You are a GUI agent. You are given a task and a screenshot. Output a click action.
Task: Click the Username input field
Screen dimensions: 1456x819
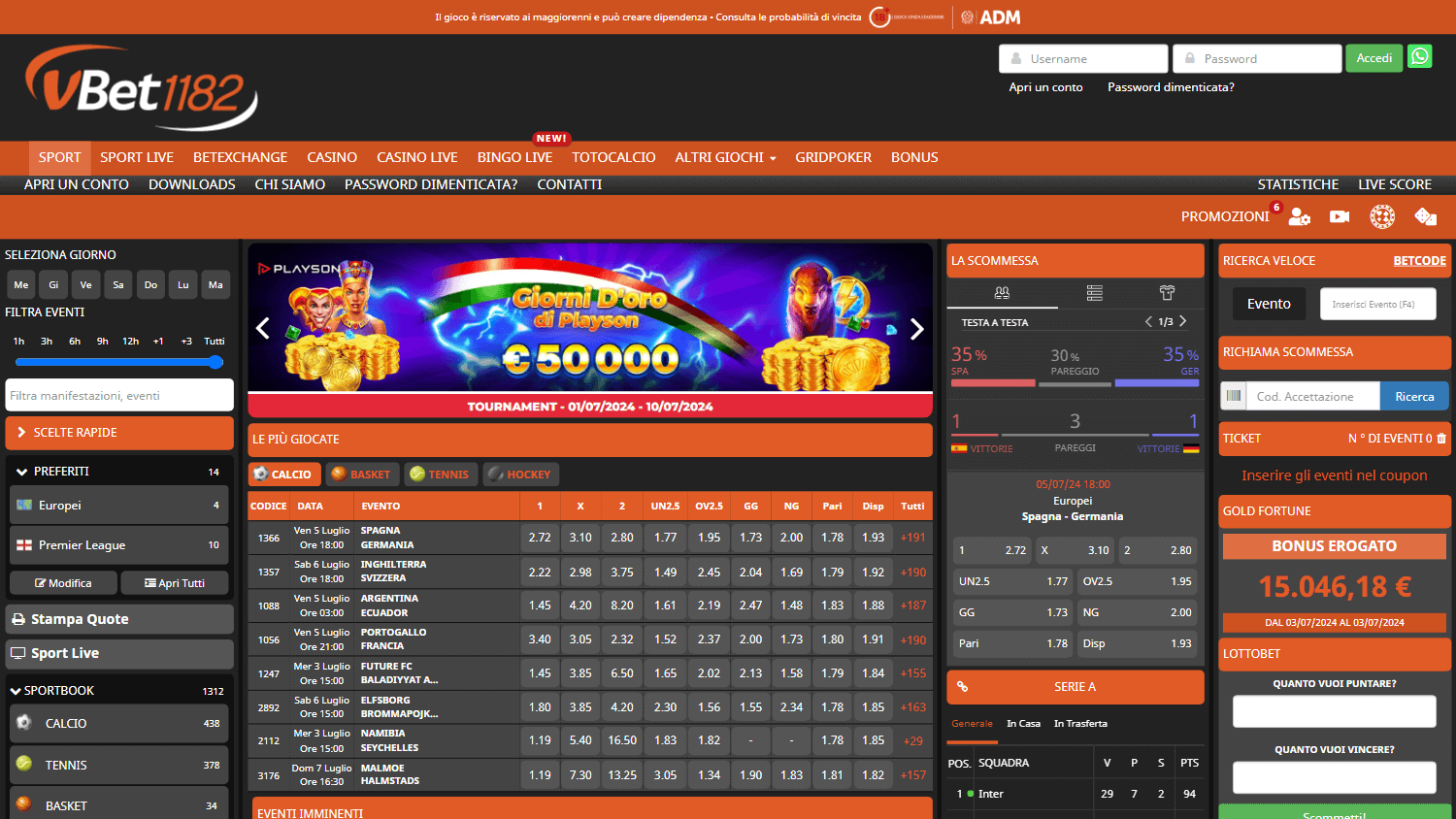1083,58
